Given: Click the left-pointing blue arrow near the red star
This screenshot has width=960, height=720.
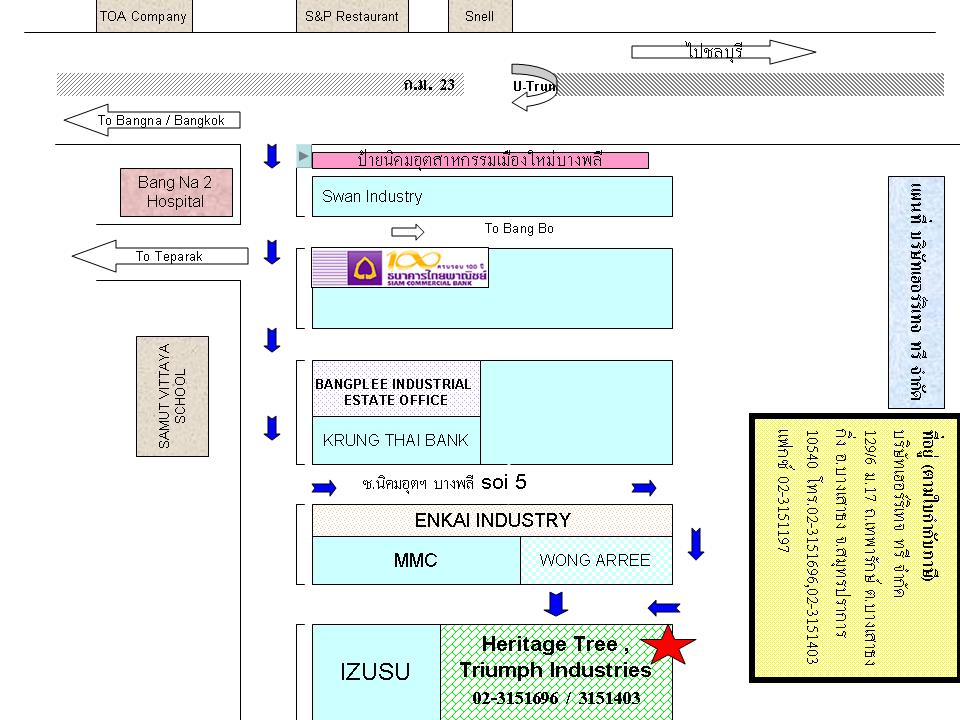Looking at the screenshot, I should 664,608.
